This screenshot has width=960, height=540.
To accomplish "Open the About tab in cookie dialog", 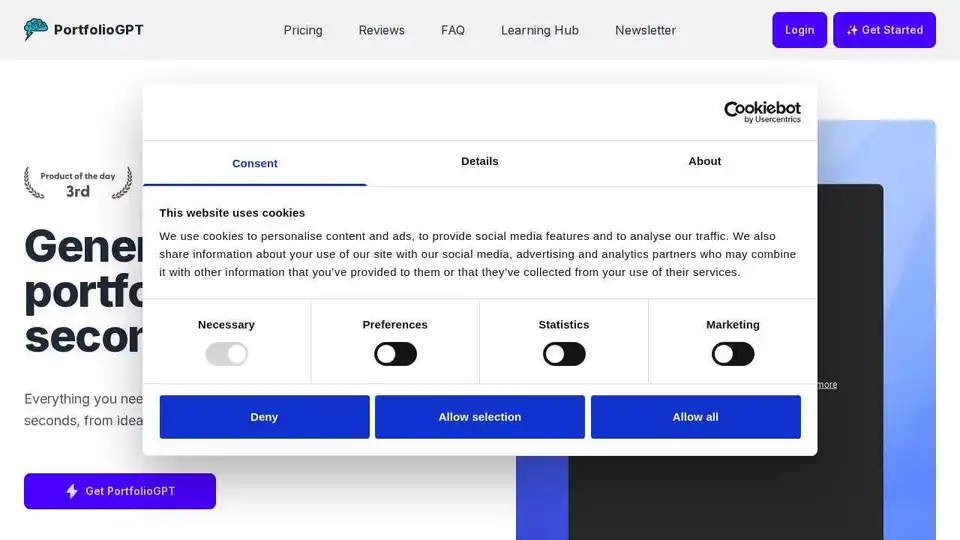I will (x=705, y=161).
